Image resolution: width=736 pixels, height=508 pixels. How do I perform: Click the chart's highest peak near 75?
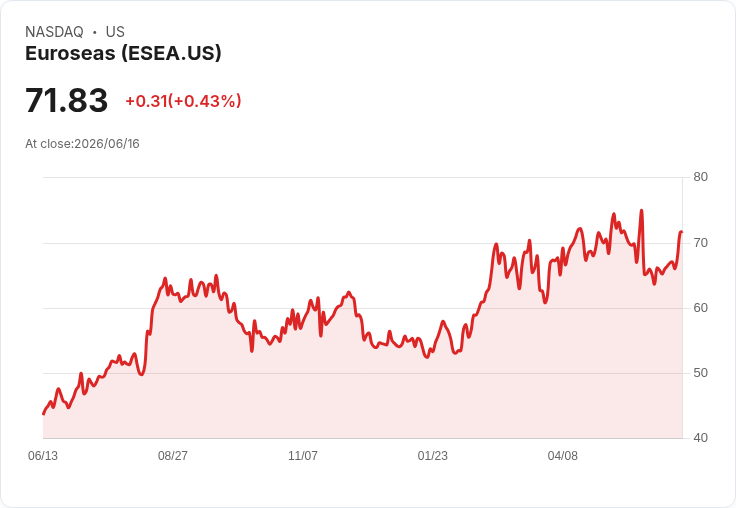point(641,211)
